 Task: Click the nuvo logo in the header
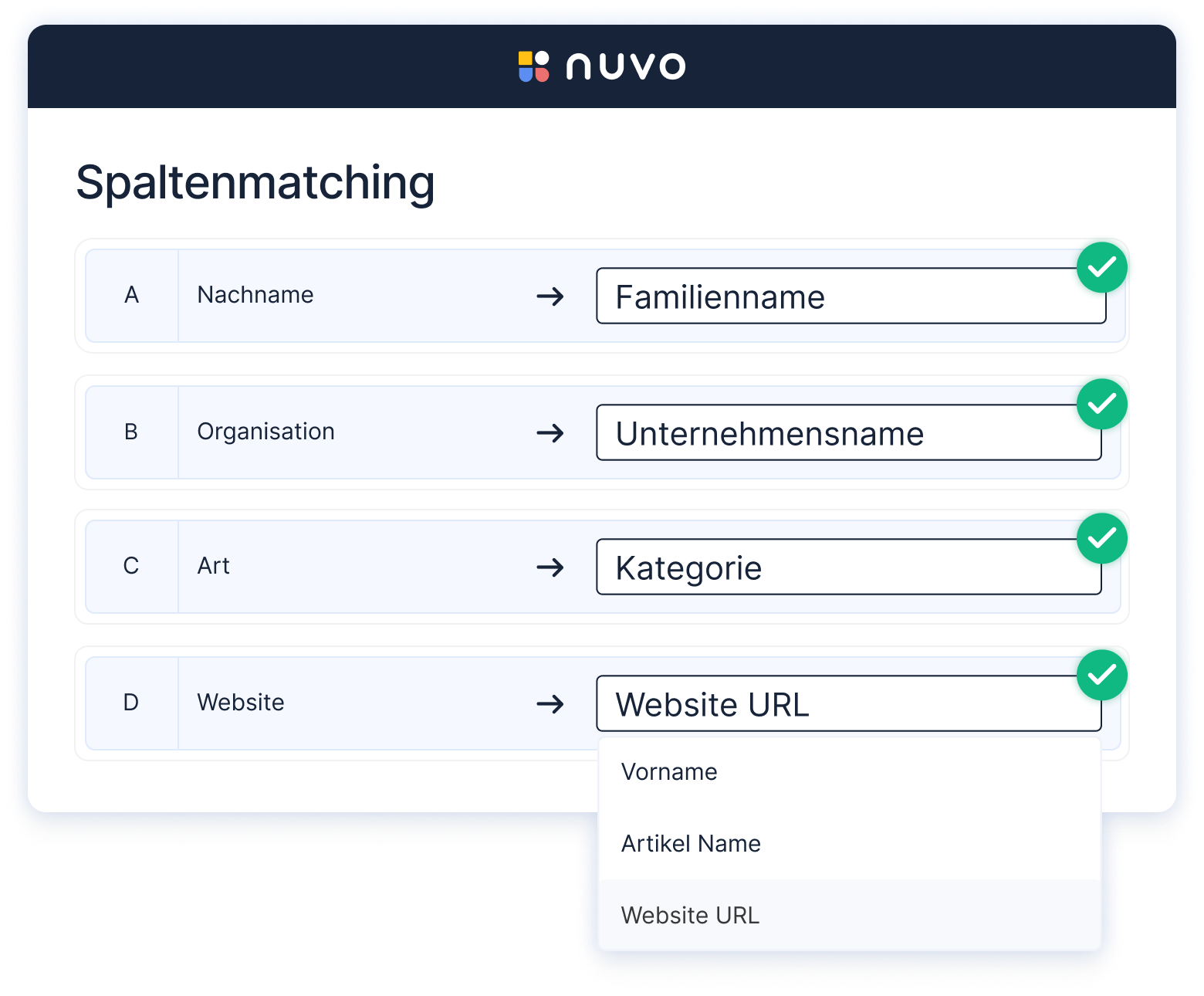tap(602, 66)
